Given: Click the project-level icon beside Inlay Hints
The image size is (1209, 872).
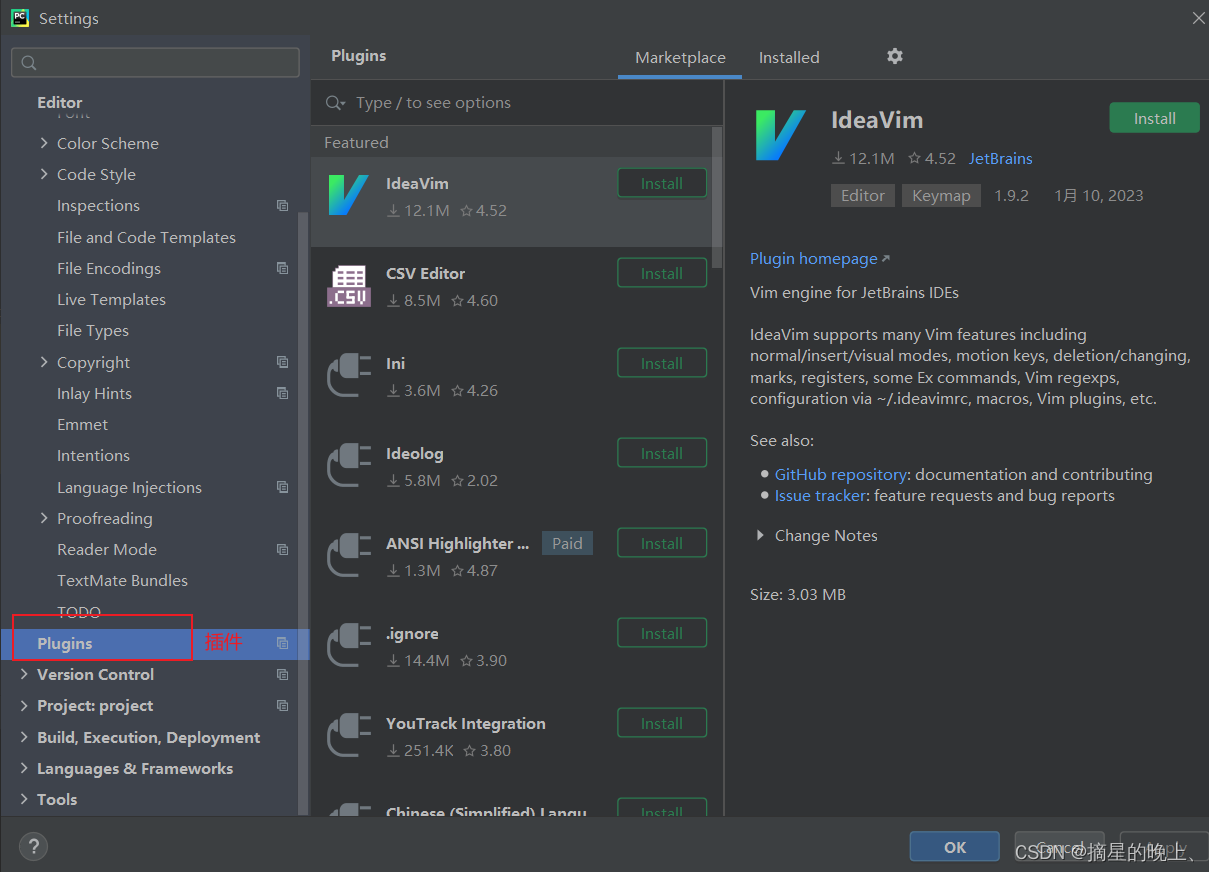Looking at the screenshot, I should pos(282,393).
